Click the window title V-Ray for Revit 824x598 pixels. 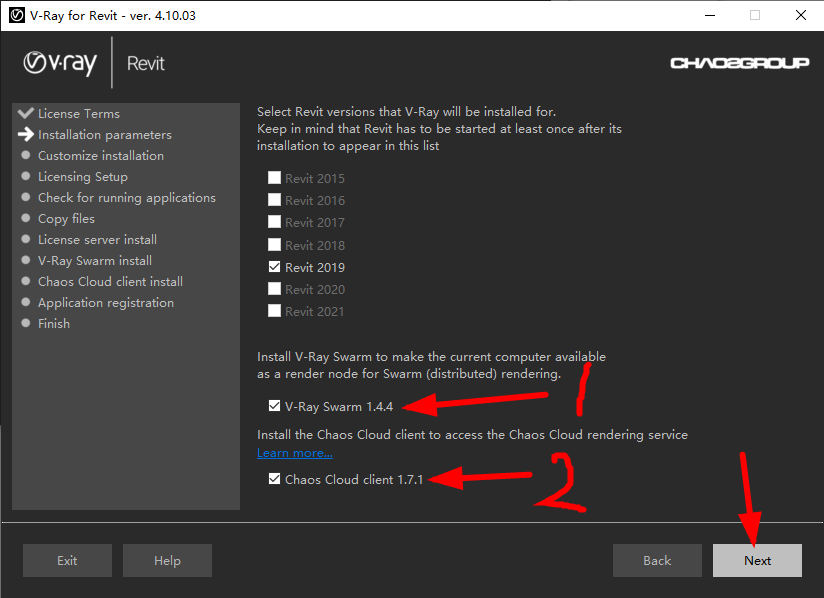pos(113,16)
